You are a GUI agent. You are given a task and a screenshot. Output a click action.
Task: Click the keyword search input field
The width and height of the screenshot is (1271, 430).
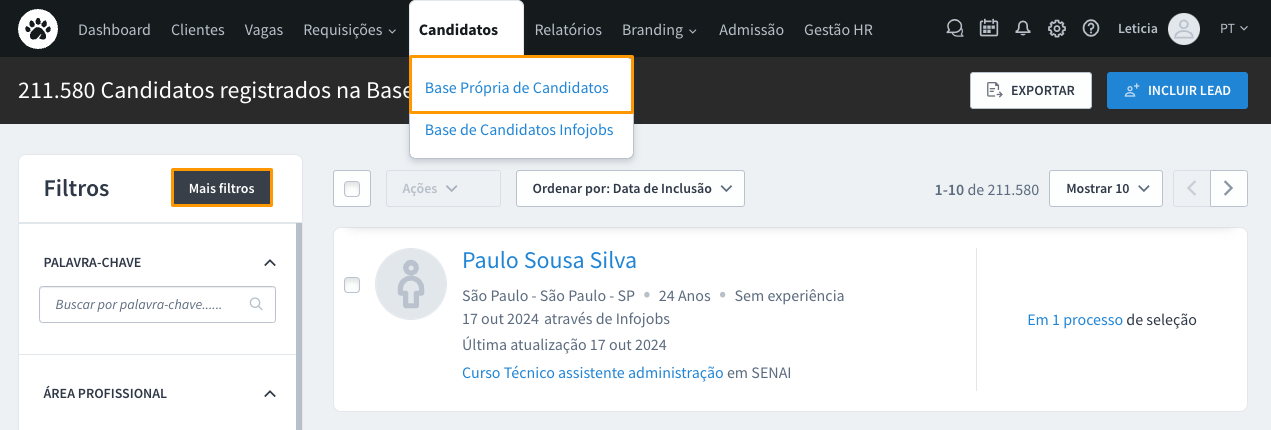pos(140,304)
